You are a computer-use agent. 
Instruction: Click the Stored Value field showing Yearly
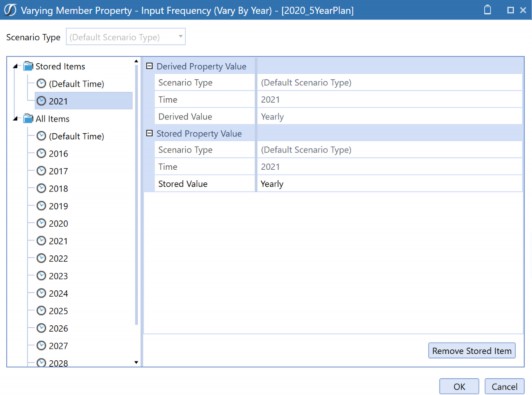(390, 184)
